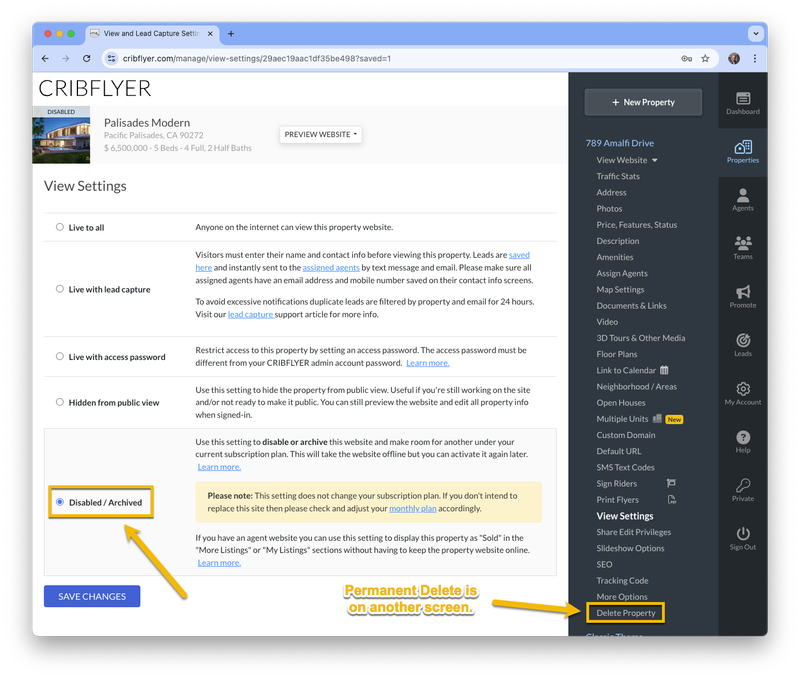
Task: Open Assign Agents menu item
Action: [622, 273]
